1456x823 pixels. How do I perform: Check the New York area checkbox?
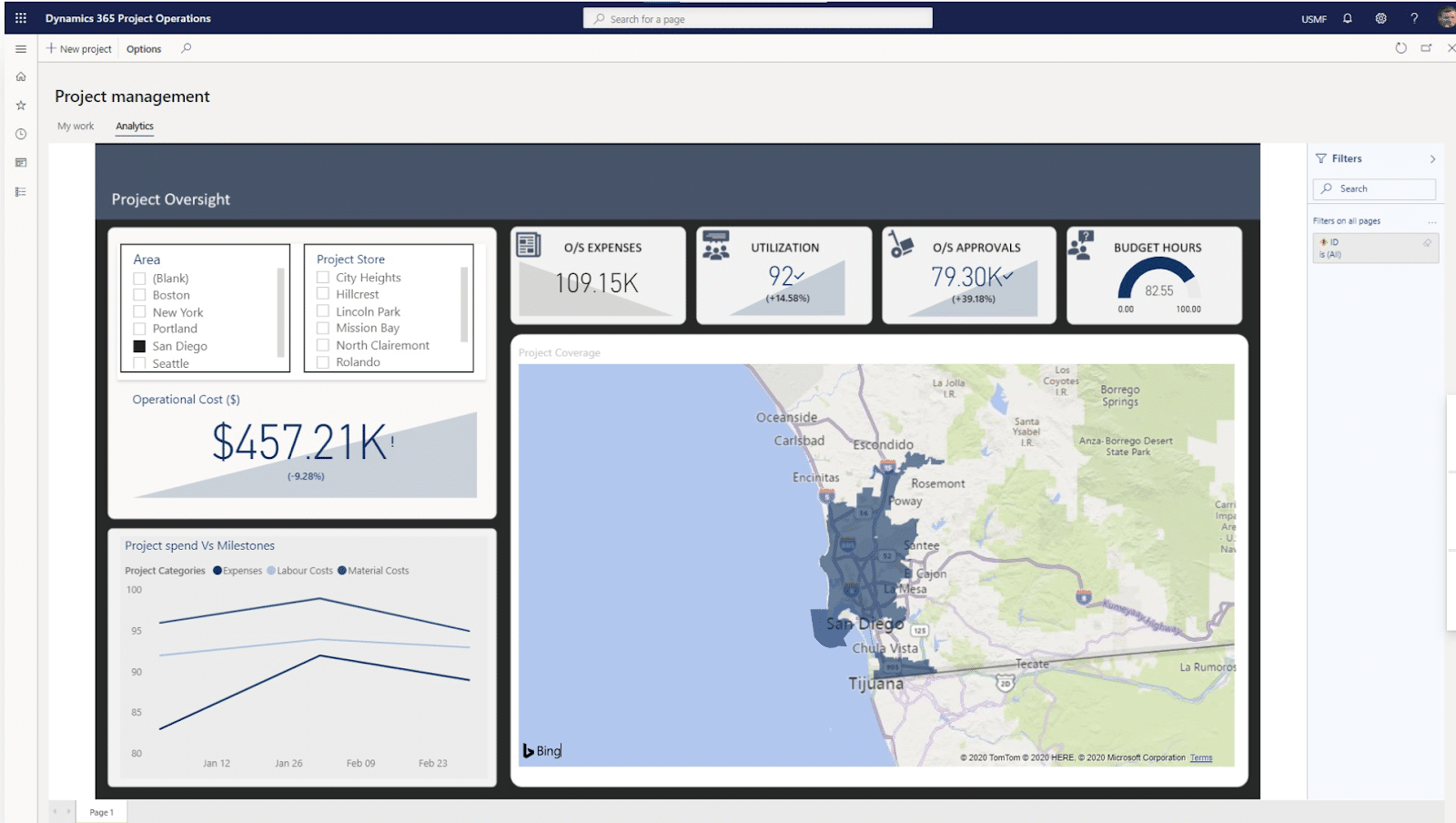[x=139, y=312]
